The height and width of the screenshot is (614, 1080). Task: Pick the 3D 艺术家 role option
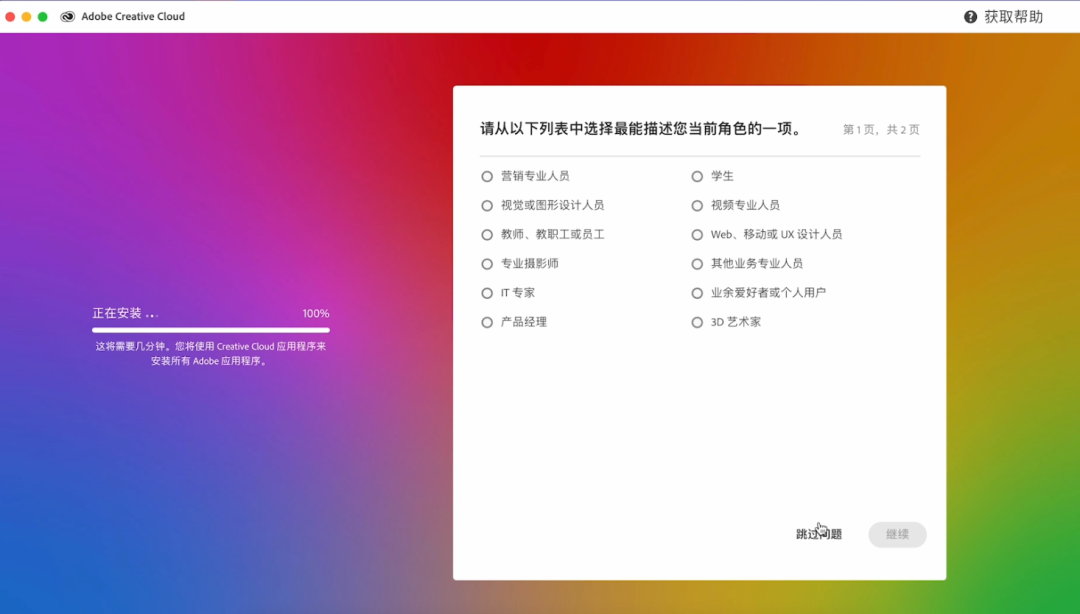697,323
